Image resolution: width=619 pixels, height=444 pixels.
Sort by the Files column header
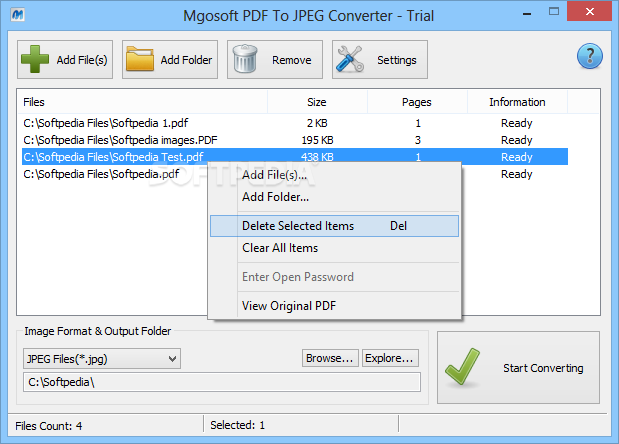pos(142,102)
